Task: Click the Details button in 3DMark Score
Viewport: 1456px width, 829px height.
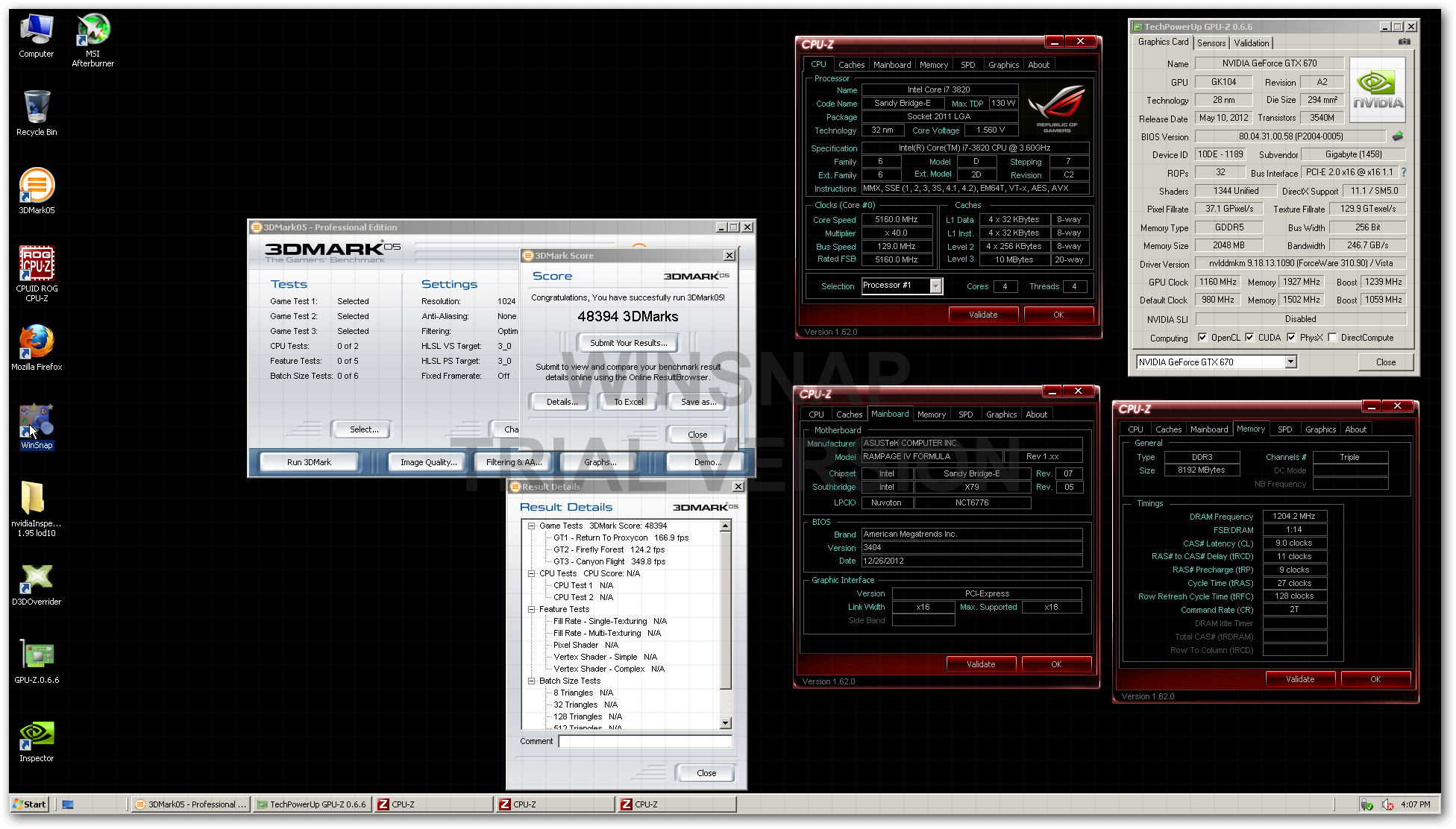Action: click(x=559, y=402)
